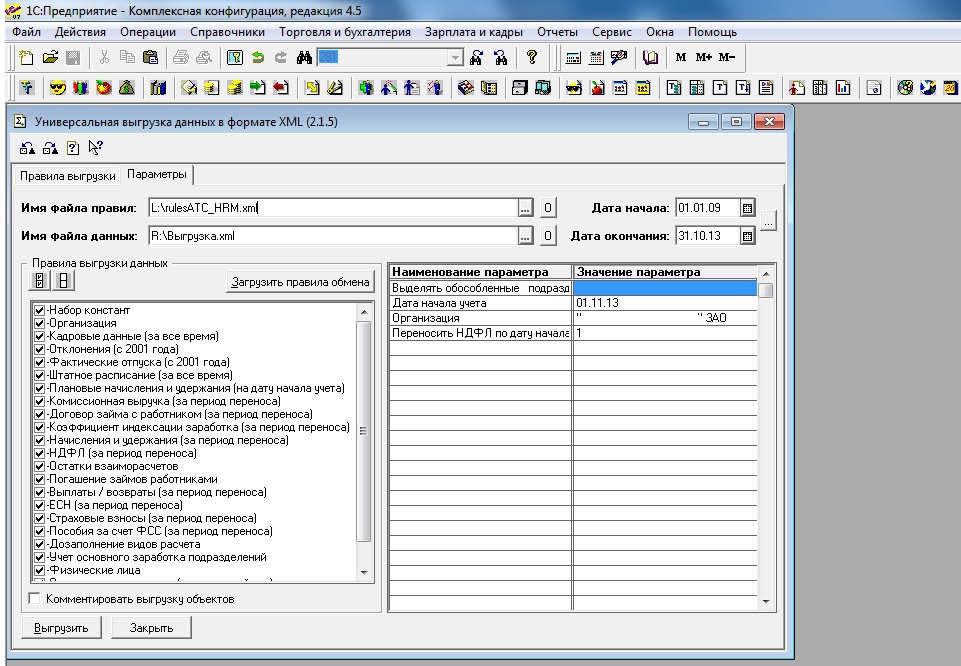961x666 pixels.
Task: Switch to the 'Правила выгрузки' tab
Action: (68, 175)
